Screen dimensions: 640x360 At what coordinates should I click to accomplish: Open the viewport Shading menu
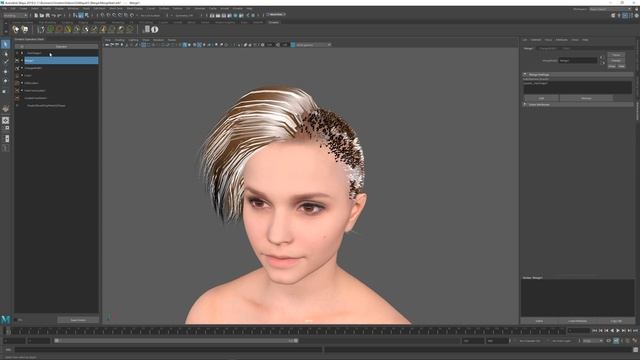pos(120,40)
